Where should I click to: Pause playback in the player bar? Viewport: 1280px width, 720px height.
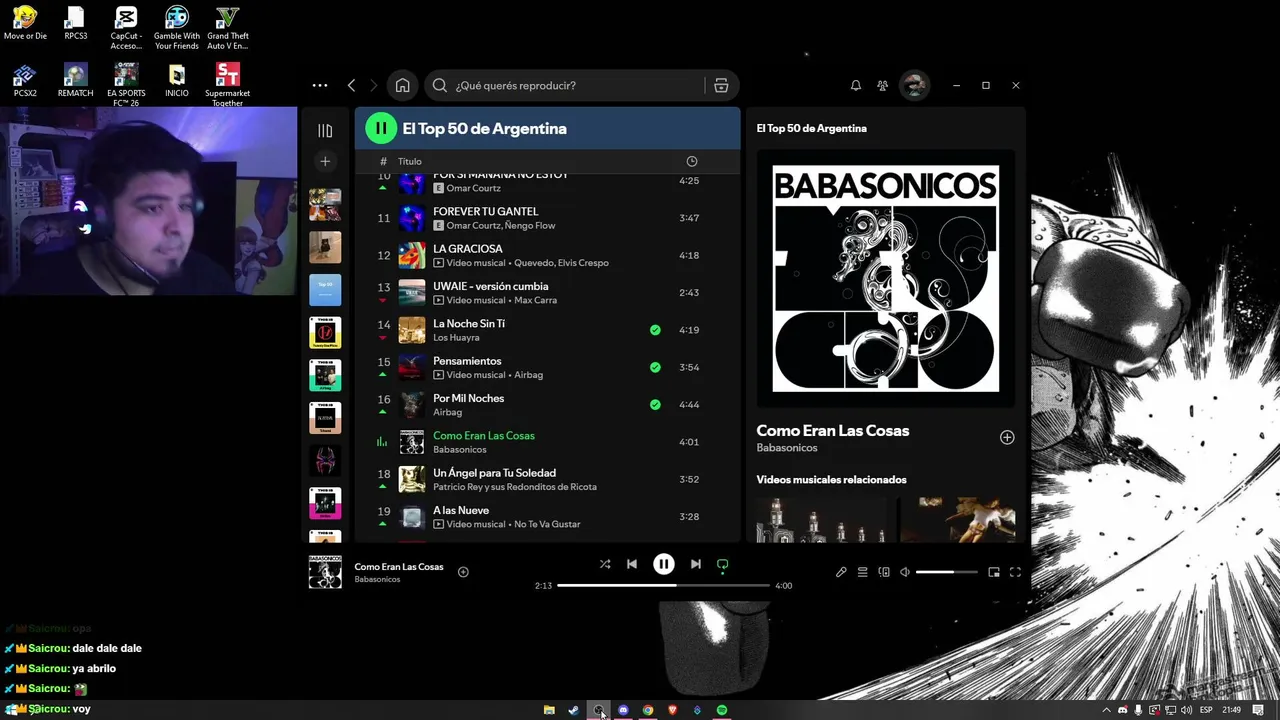click(664, 564)
